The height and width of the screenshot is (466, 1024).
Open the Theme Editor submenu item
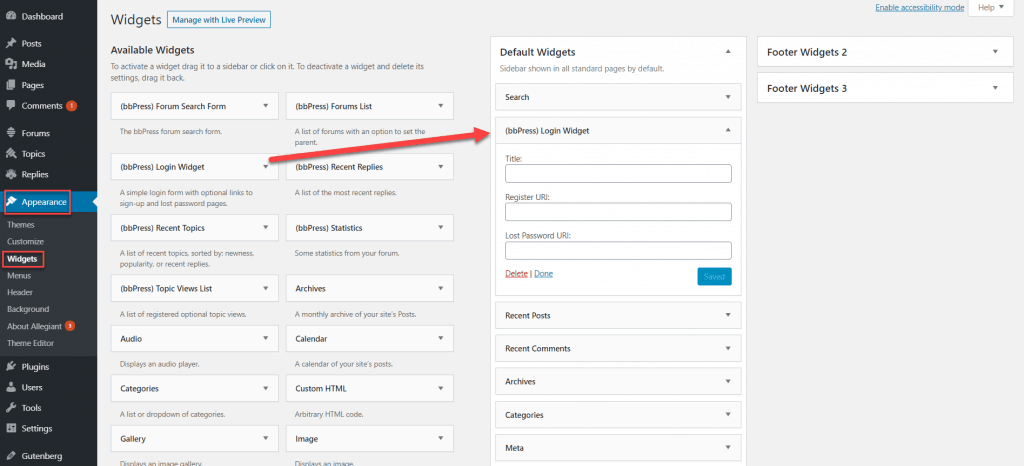29,343
